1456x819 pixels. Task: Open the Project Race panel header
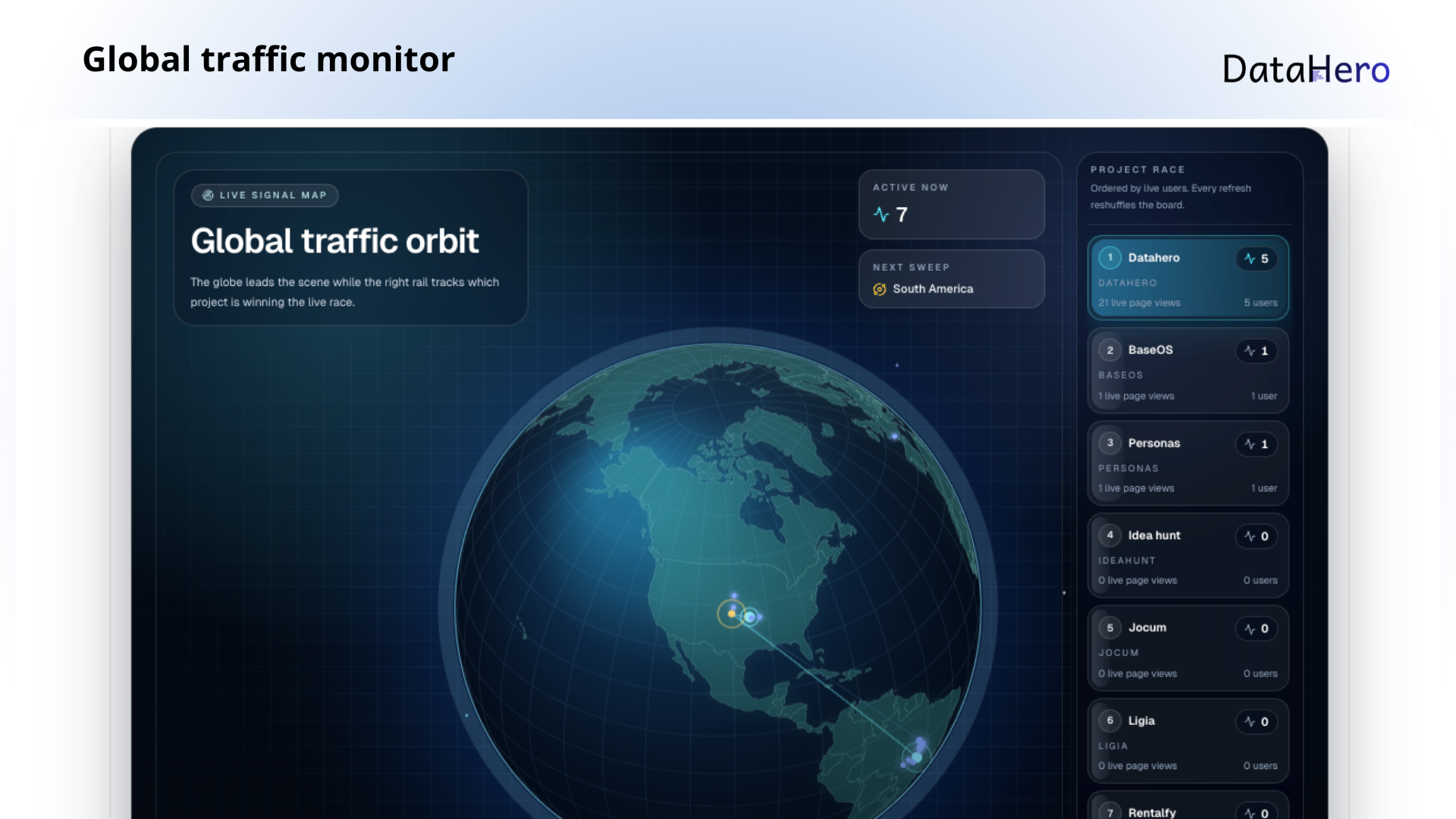[x=1137, y=170]
